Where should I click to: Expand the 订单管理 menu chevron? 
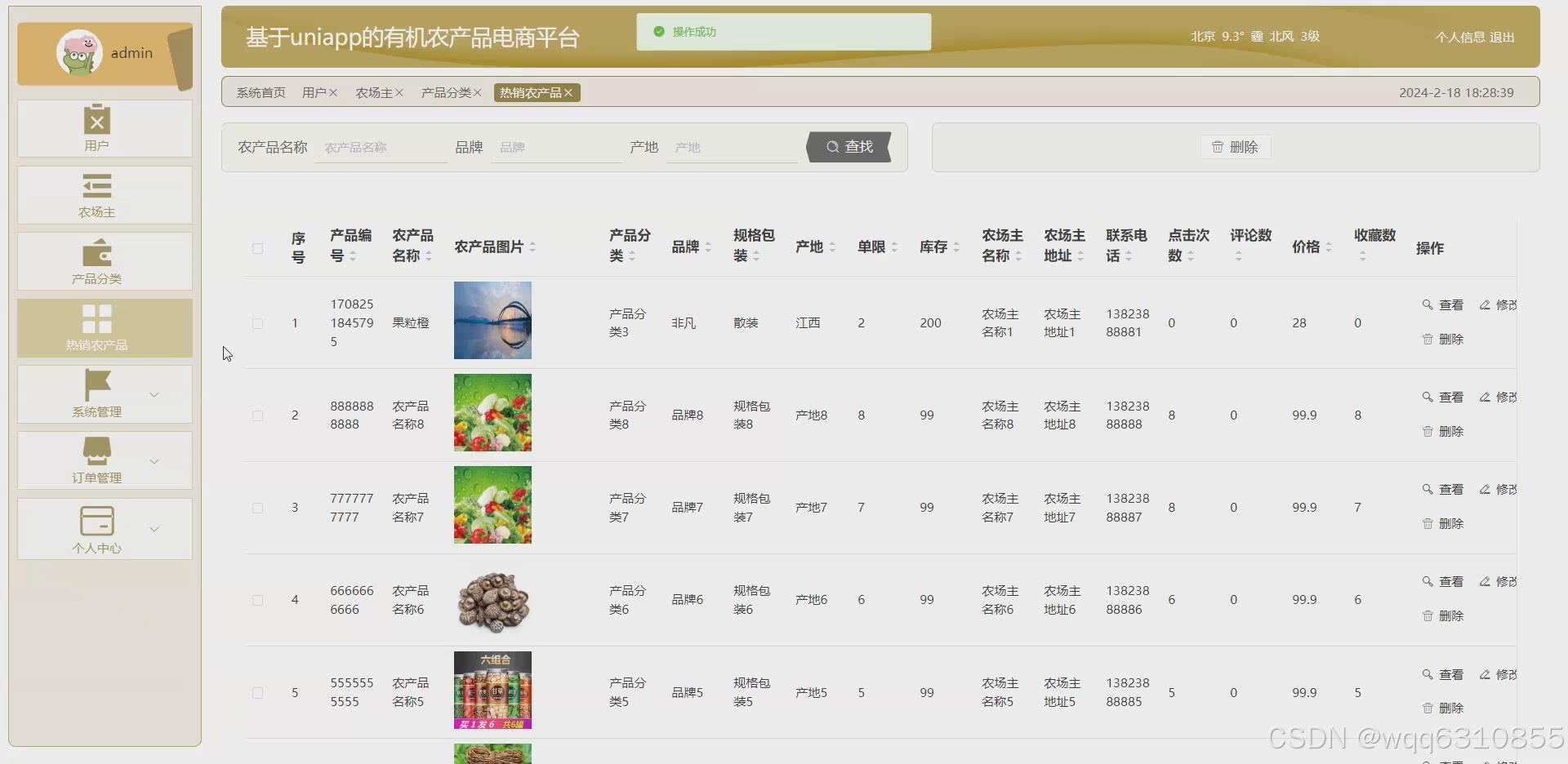154,460
